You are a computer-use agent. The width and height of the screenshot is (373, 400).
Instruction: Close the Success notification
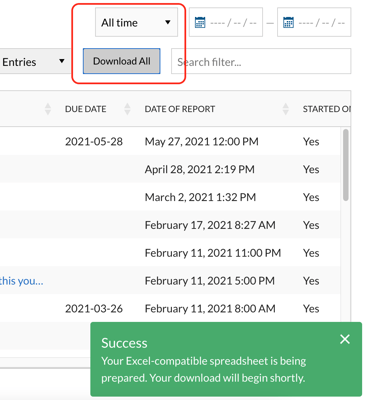(345, 339)
